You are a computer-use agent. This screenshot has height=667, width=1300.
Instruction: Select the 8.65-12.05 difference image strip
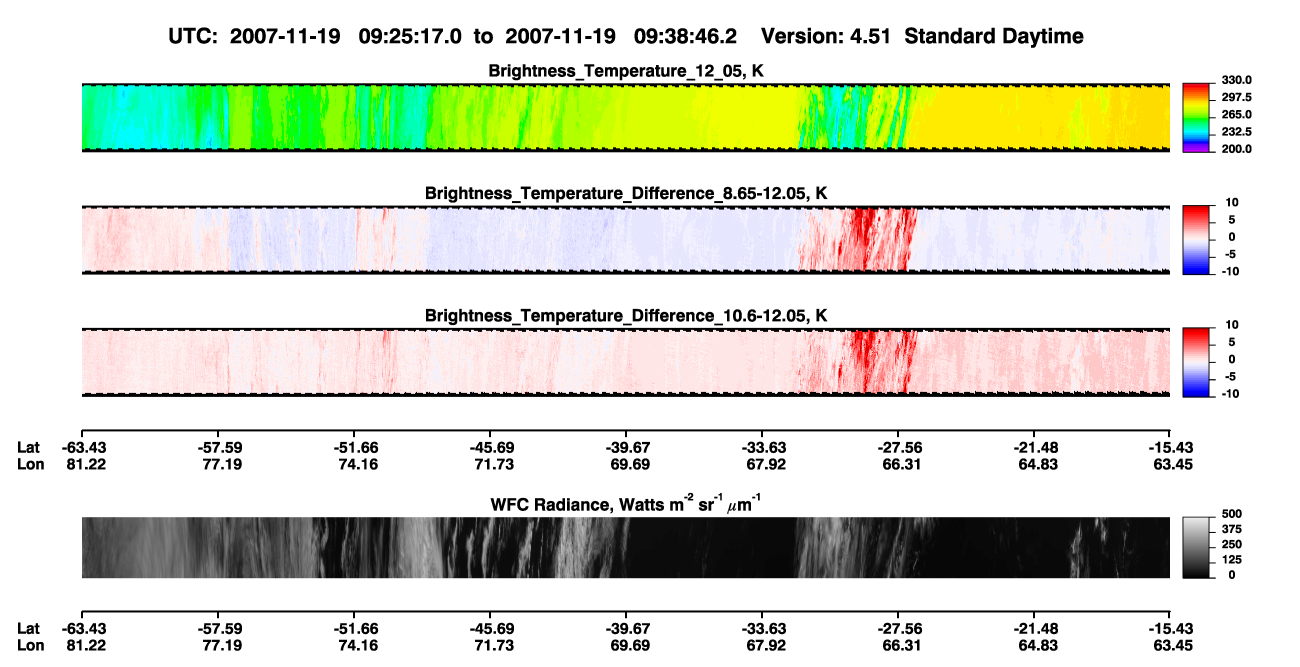626,240
